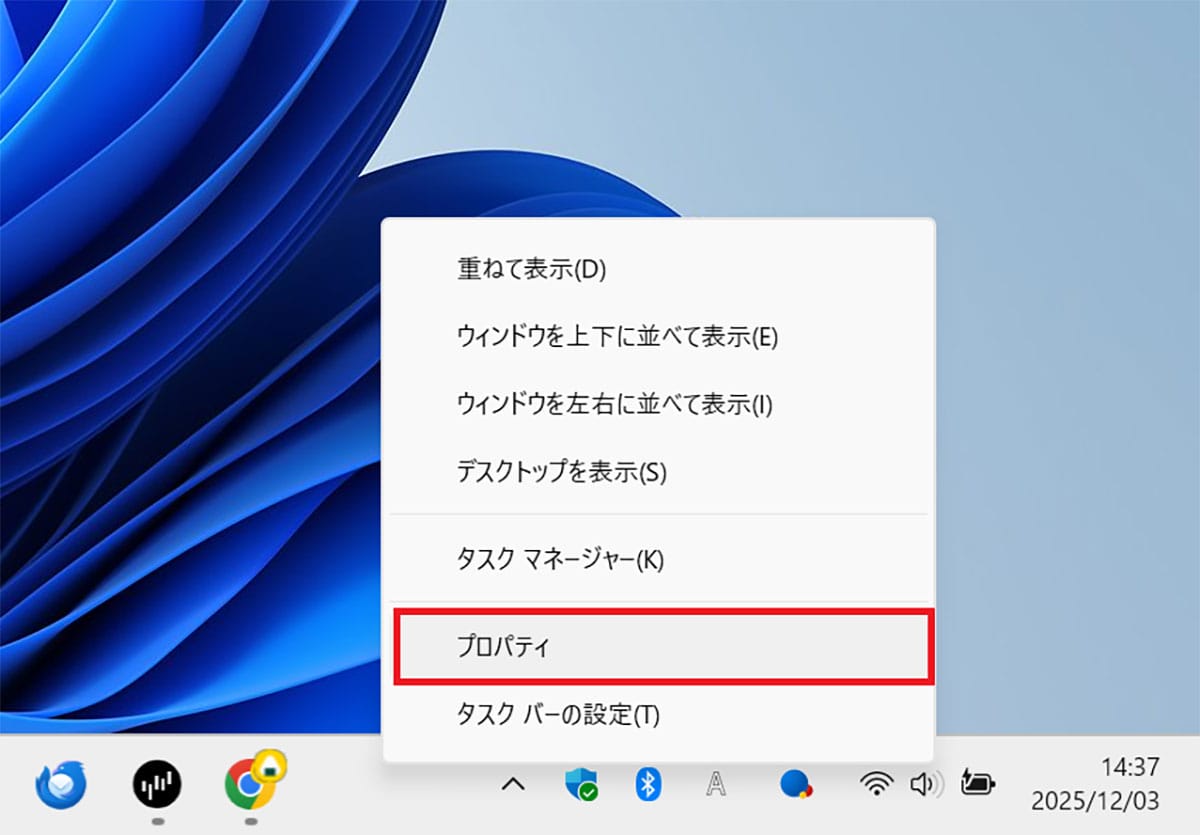Dismiss the menu by clicking the desktop
1200x835 pixels.
point(180,300)
